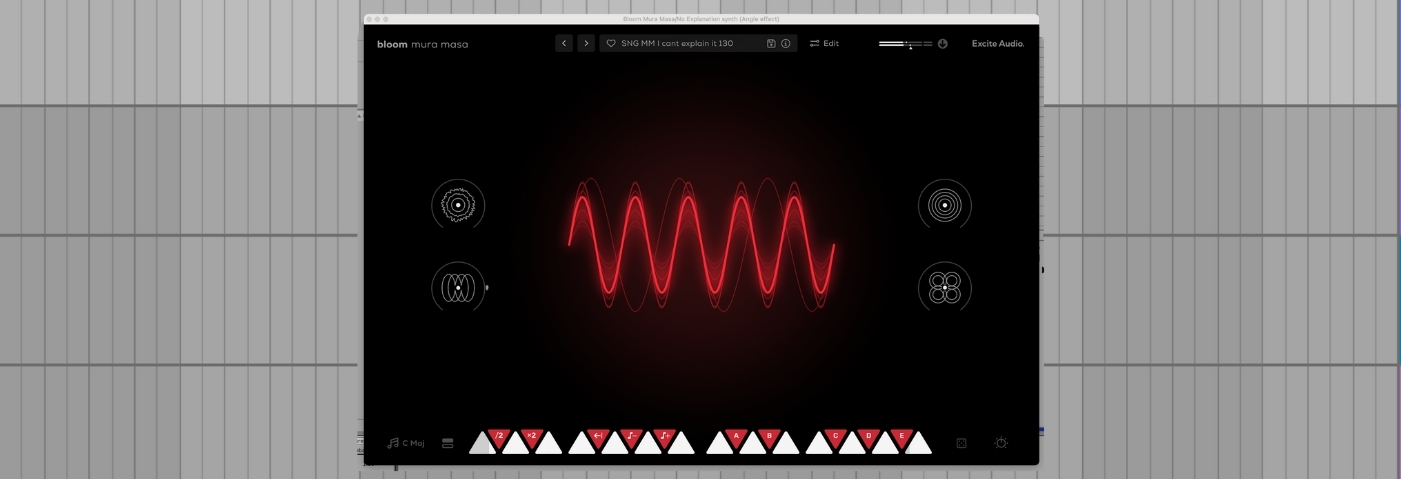Click the sun-shaped brightness icon
The height and width of the screenshot is (479, 1401).
[1001, 443]
